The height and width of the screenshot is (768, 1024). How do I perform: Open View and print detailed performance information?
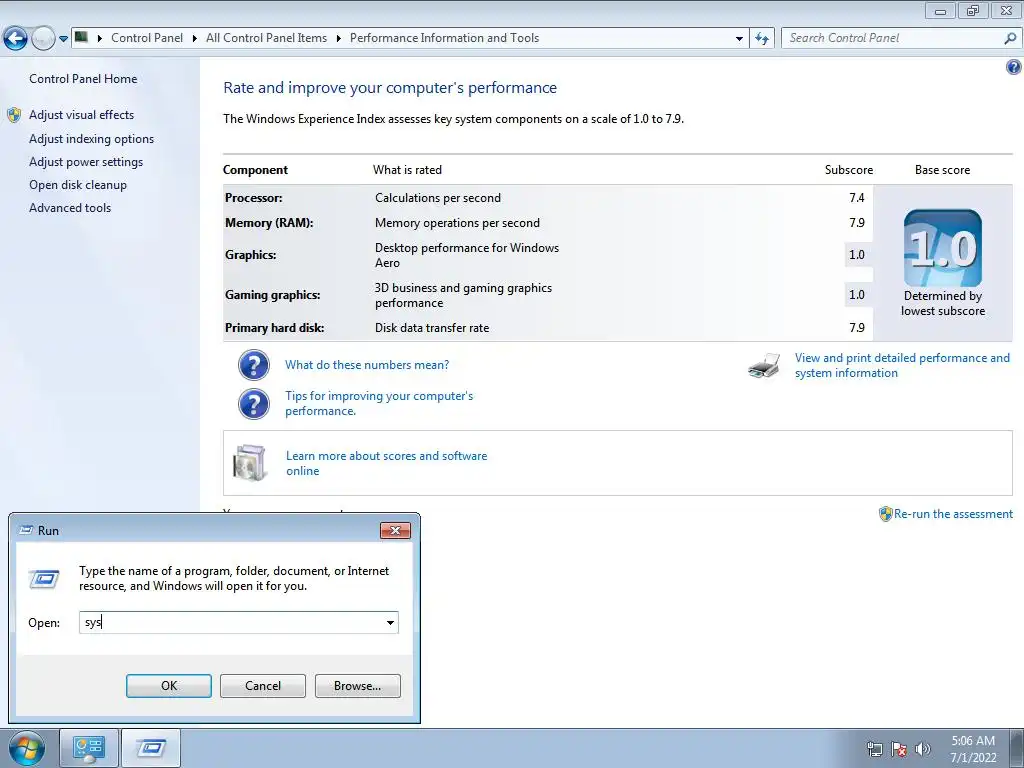[902, 365]
